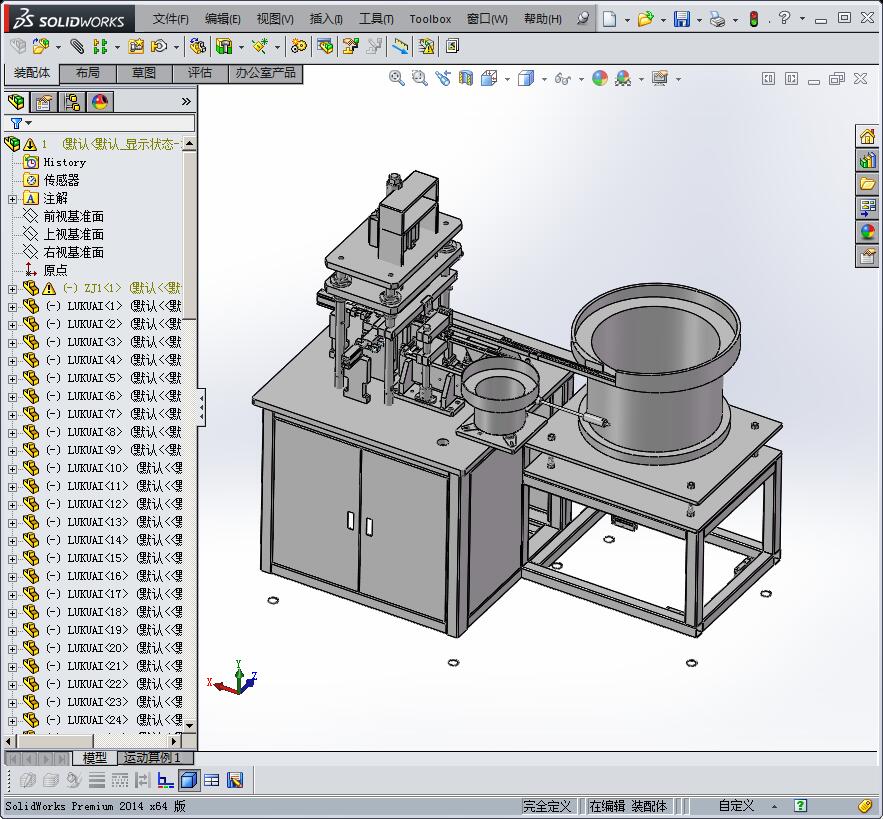The width and height of the screenshot is (883, 819).
Task: Switch to the 评估 tab
Action: coord(200,73)
